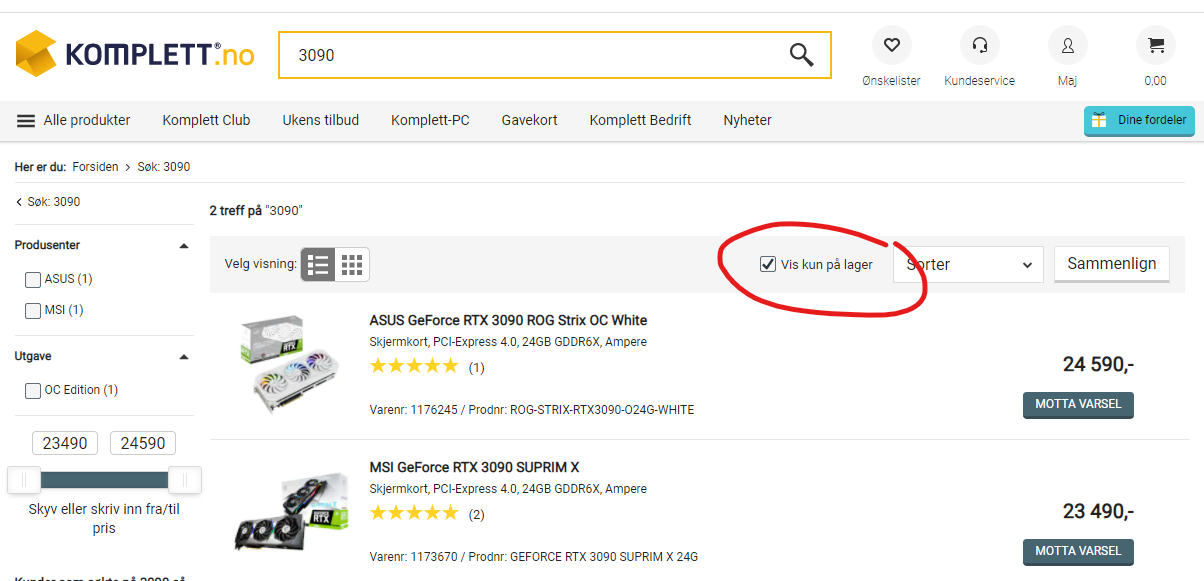Open the shopping cart icon
Image resolution: width=1204 pixels, height=581 pixels.
tap(1155, 45)
